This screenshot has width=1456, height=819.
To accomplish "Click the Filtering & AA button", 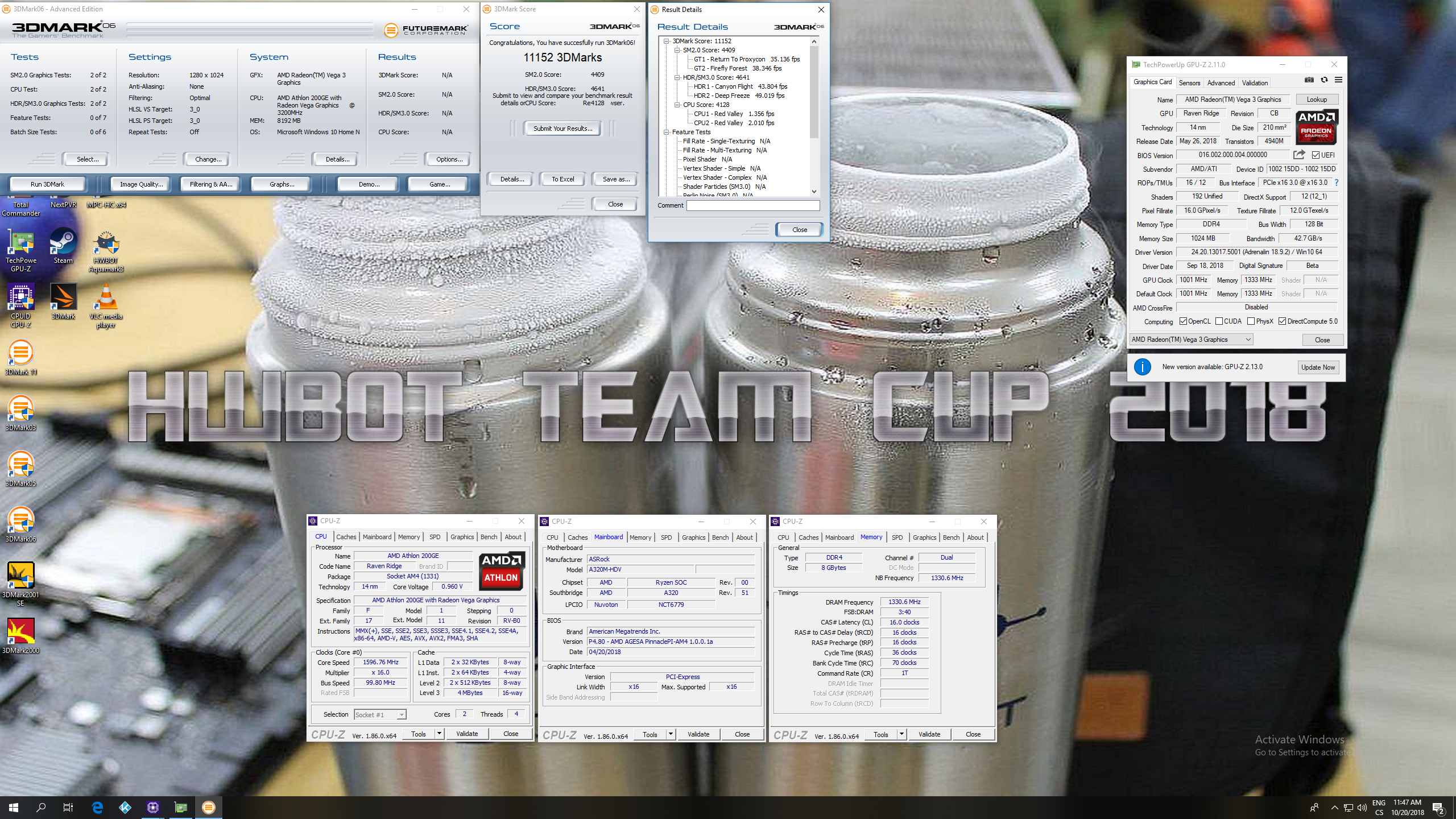I will click(211, 184).
